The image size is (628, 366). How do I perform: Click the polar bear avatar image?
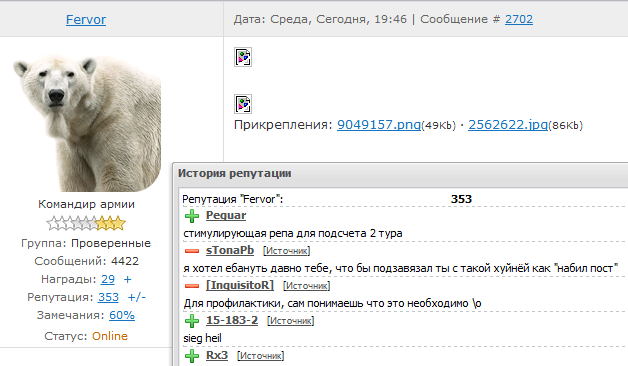(x=87, y=123)
